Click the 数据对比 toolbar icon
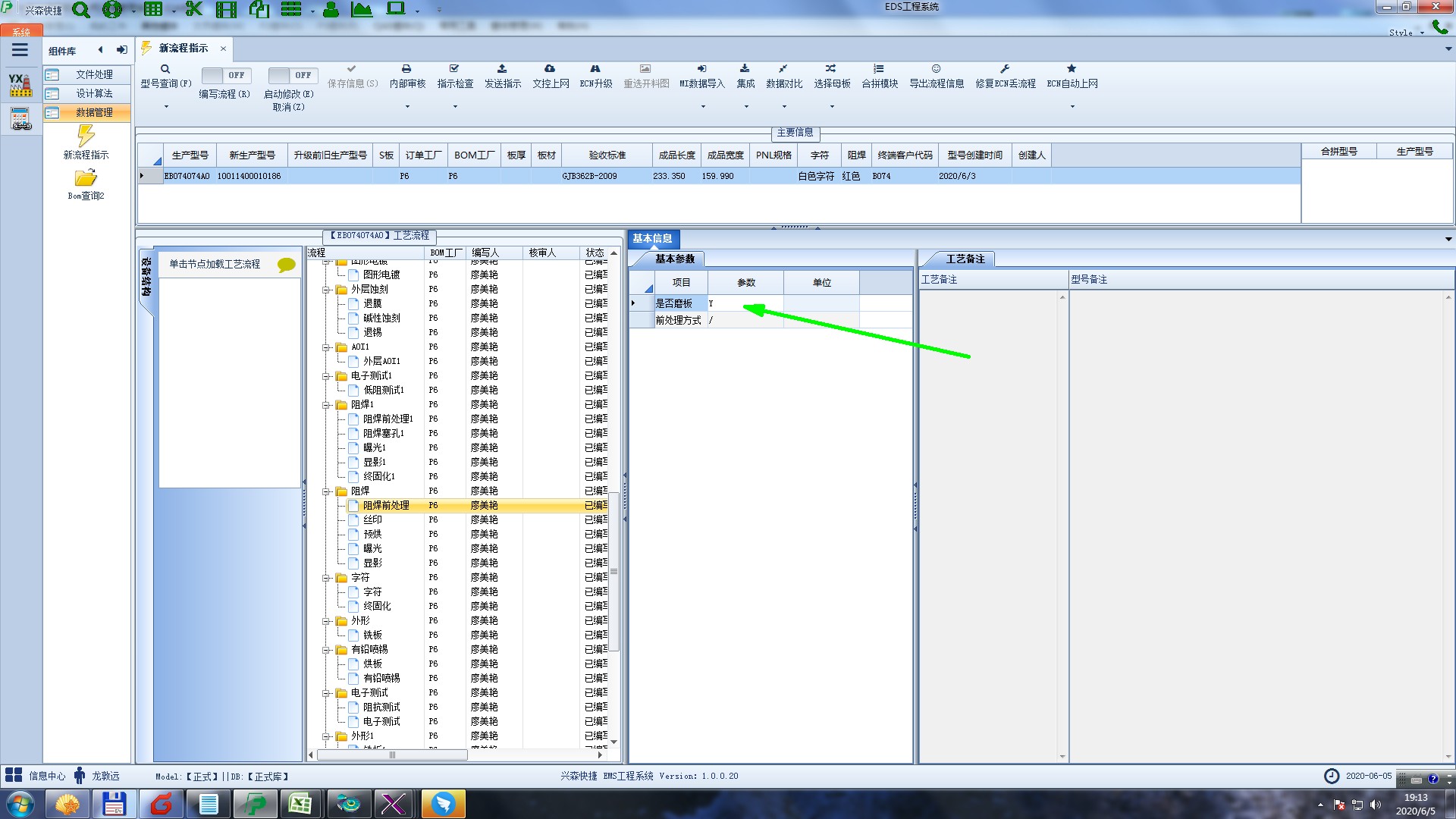The width and height of the screenshot is (1456, 819). 783,69
